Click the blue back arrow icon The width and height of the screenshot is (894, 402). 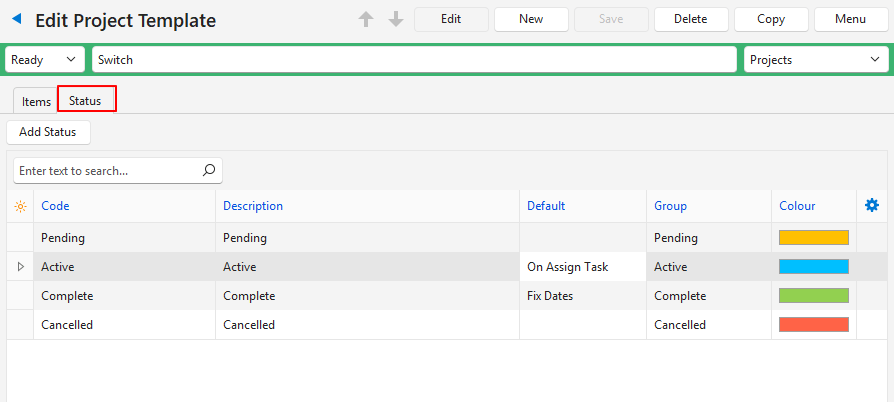coord(16,19)
